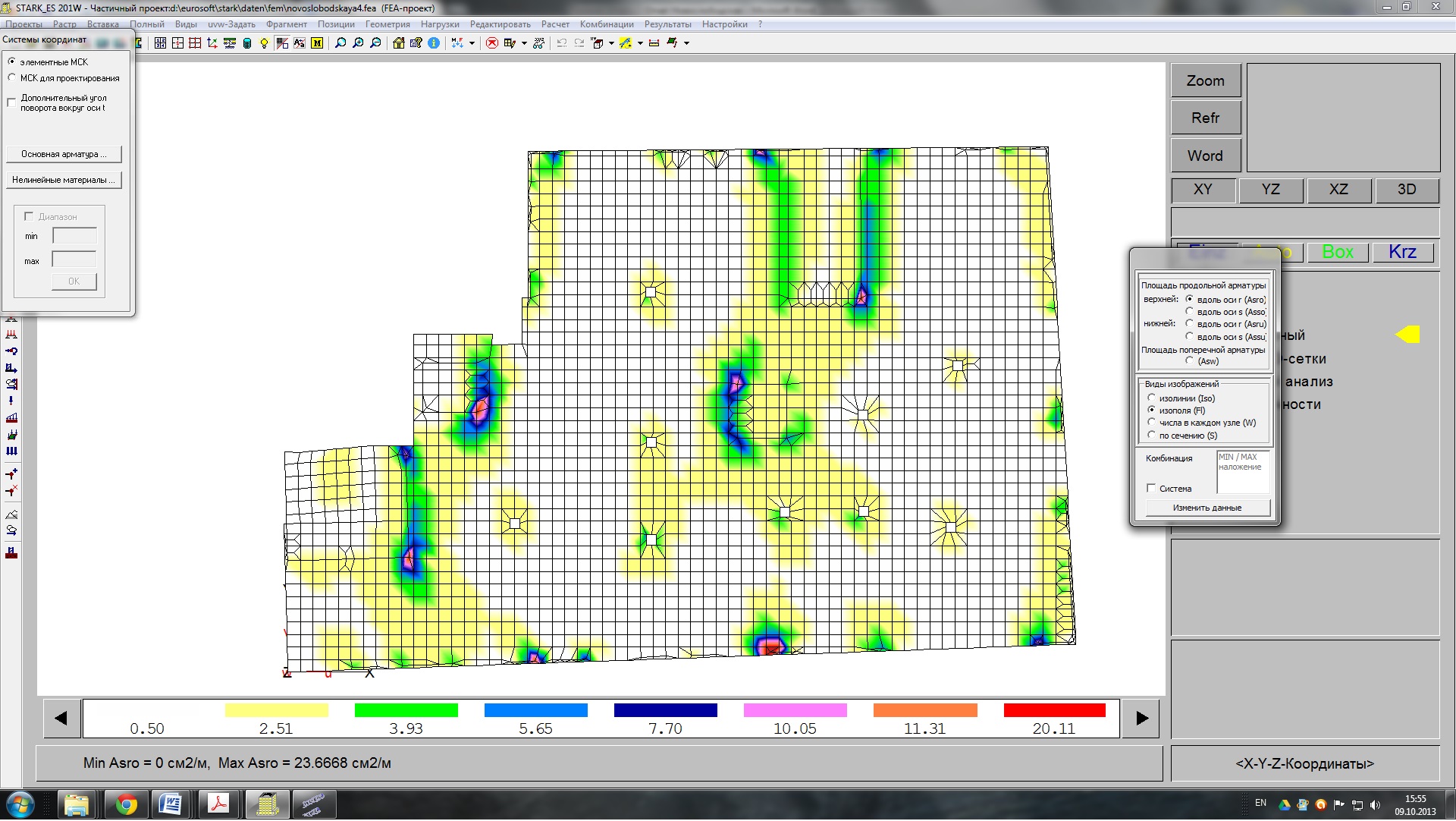Open Microsoft Word from taskbar
The image size is (1456, 821).
[x=171, y=805]
